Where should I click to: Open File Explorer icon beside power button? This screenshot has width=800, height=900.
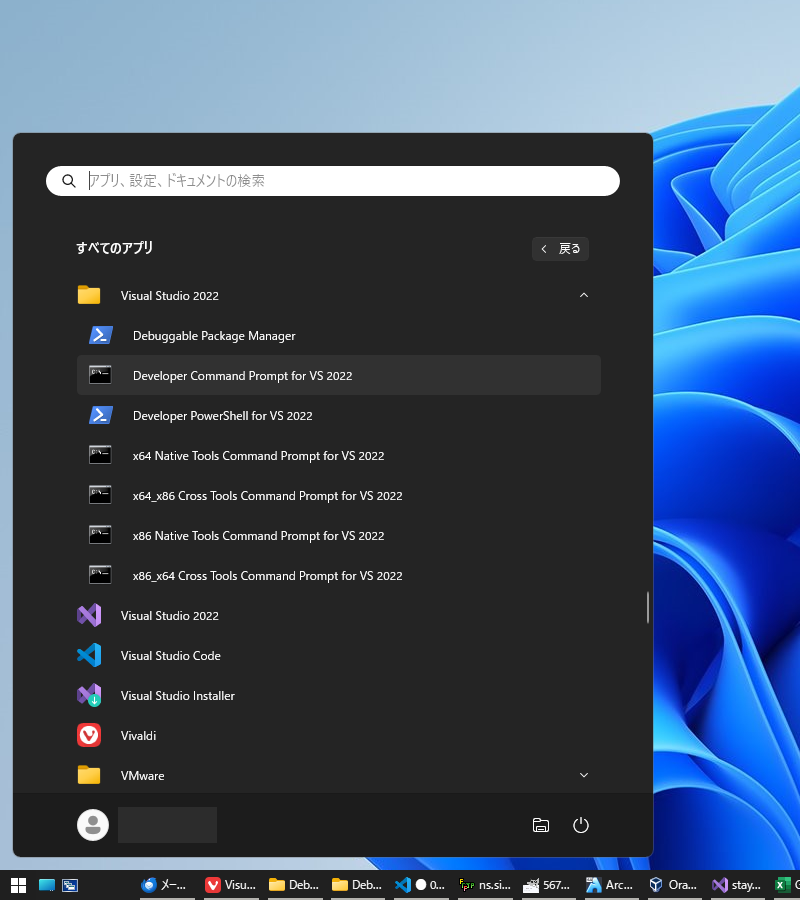coord(541,825)
